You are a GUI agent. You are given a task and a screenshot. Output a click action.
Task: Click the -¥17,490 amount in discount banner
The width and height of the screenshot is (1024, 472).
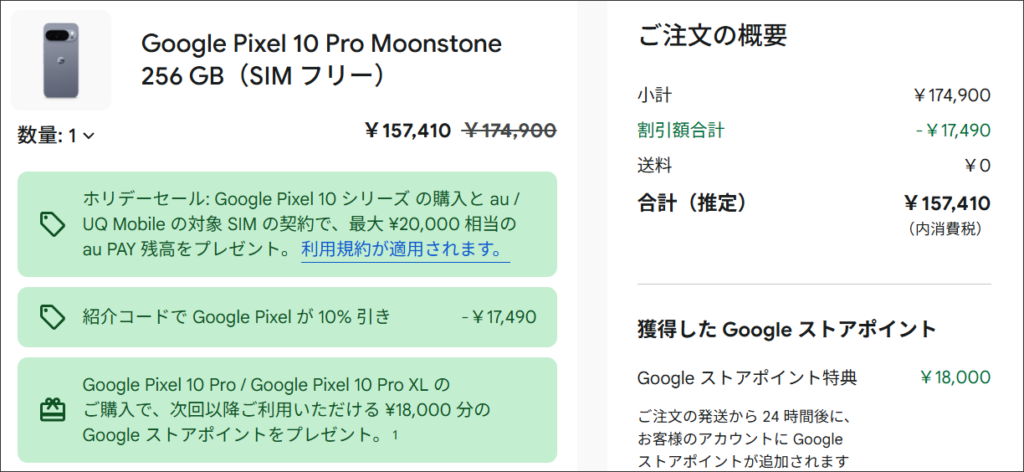[x=498, y=317]
